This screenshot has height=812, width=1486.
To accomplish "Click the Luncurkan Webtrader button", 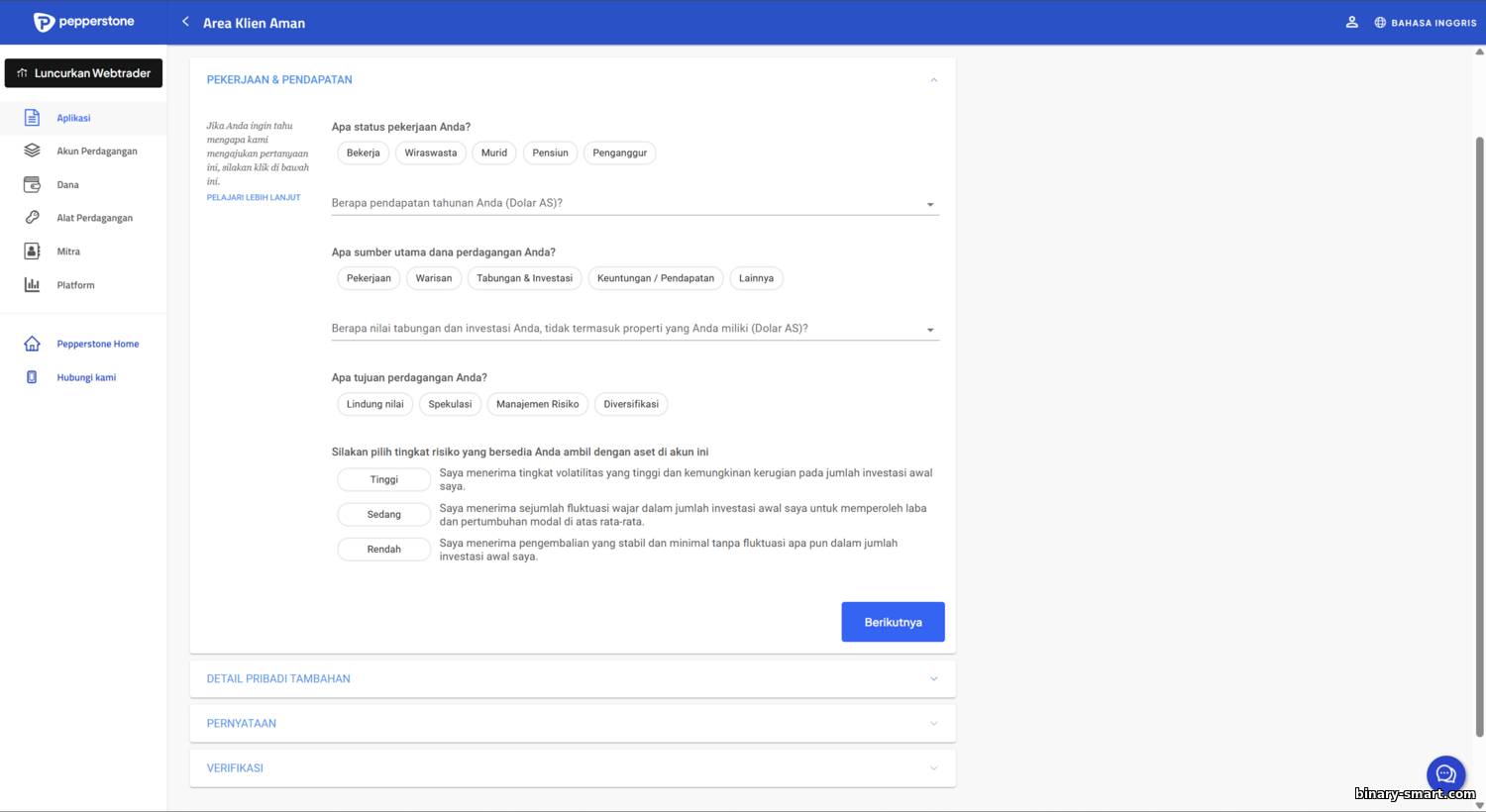I will tap(83, 73).
